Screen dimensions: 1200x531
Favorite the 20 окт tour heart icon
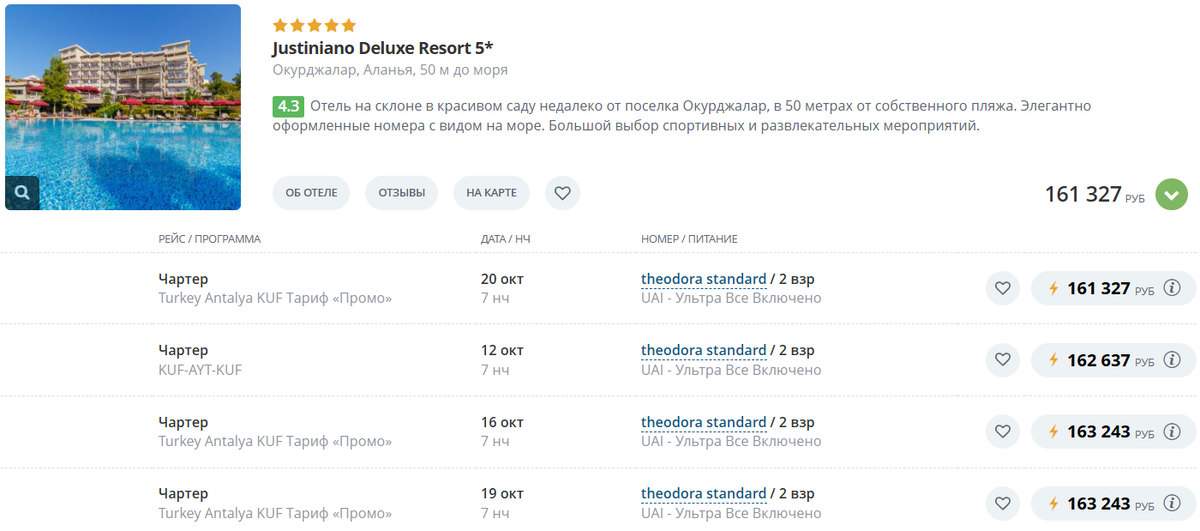(x=1002, y=289)
